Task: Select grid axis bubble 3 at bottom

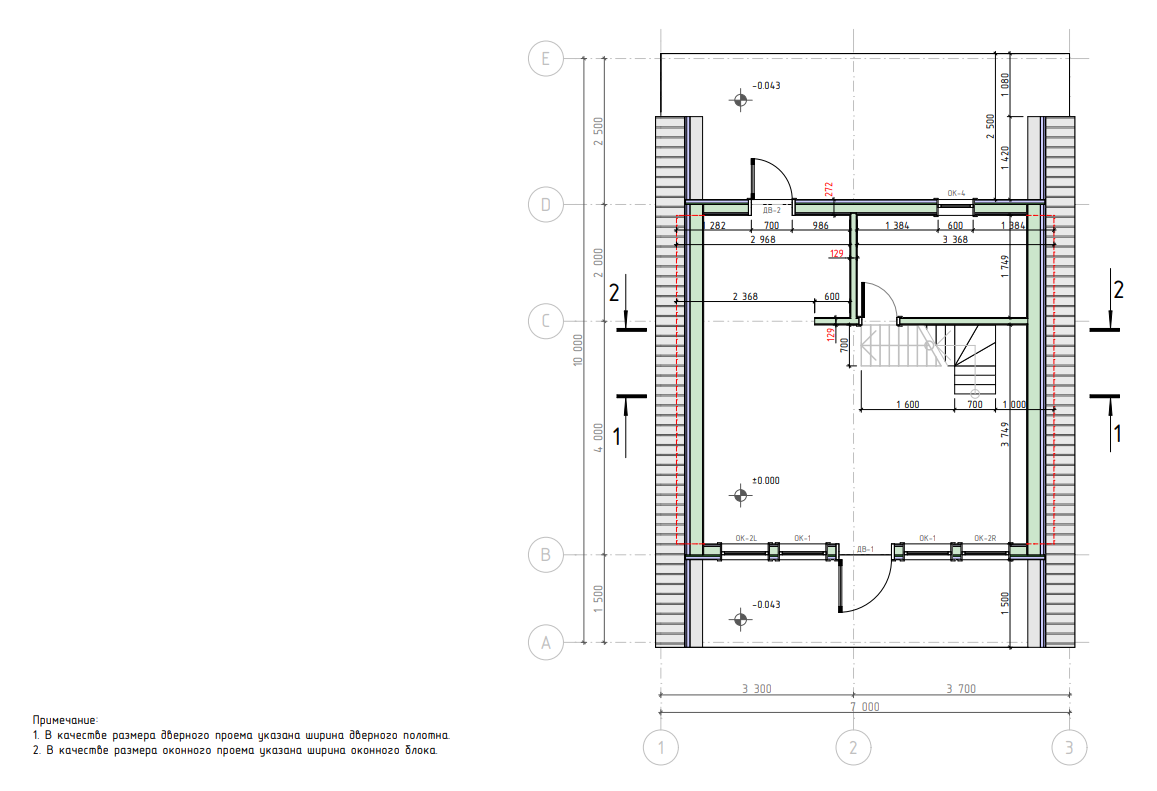Action: pos(1069,746)
